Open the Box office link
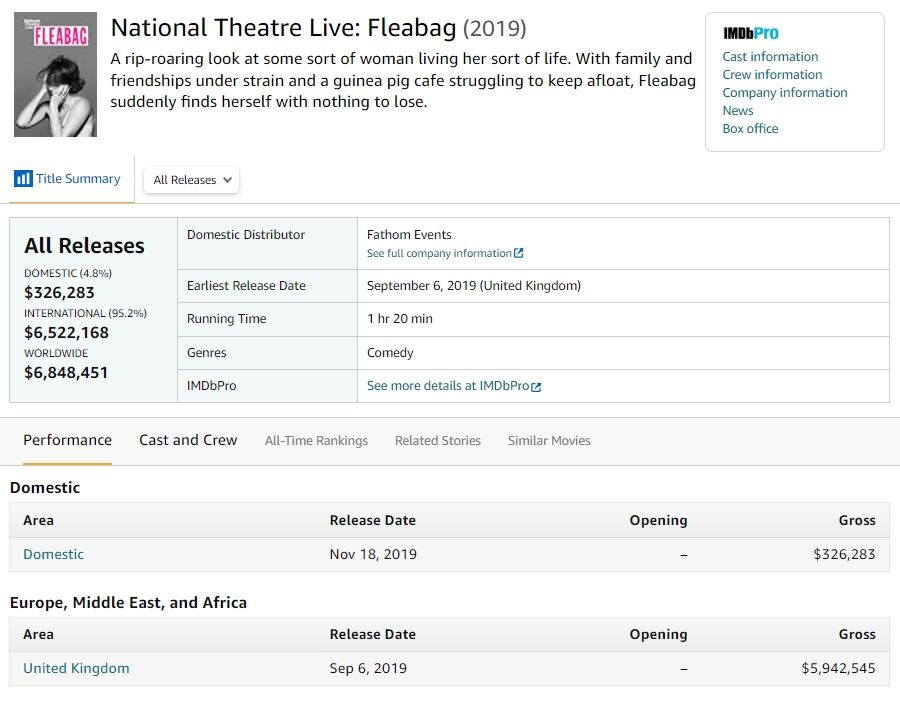The height and width of the screenshot is (703, 900). click(750, 129)
